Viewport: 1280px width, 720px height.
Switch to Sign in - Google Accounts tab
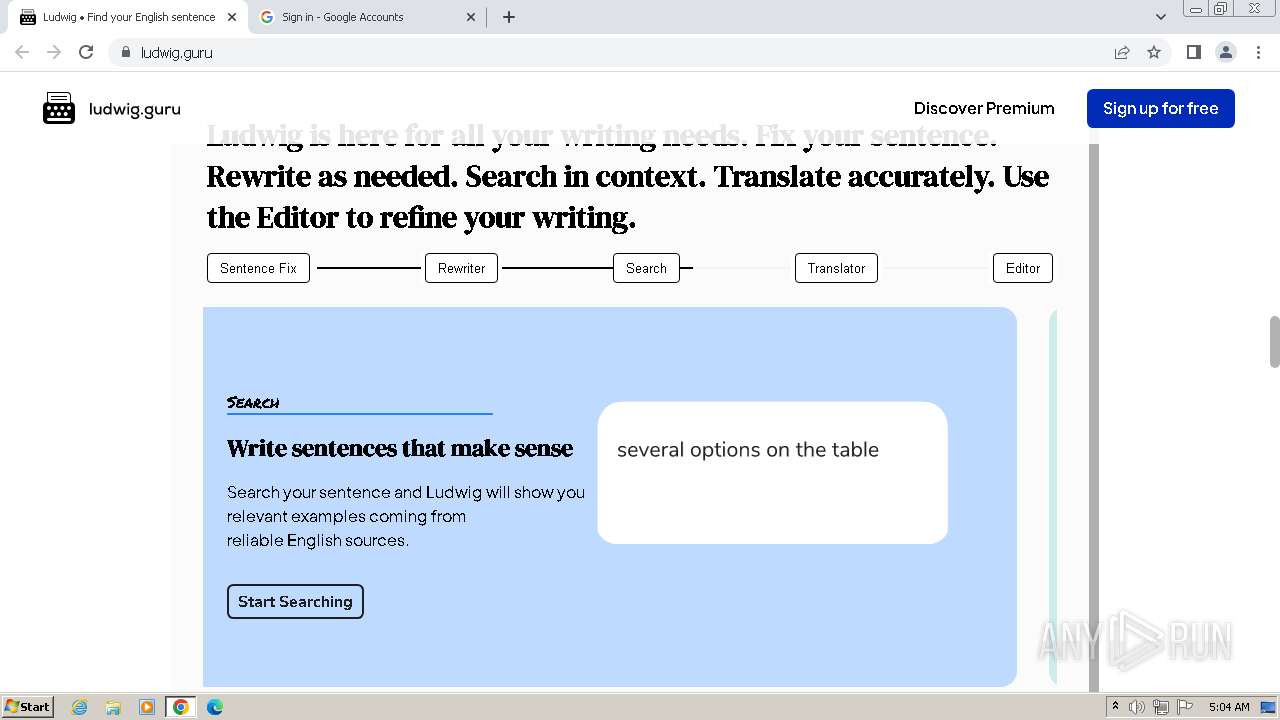click(366, 17)
